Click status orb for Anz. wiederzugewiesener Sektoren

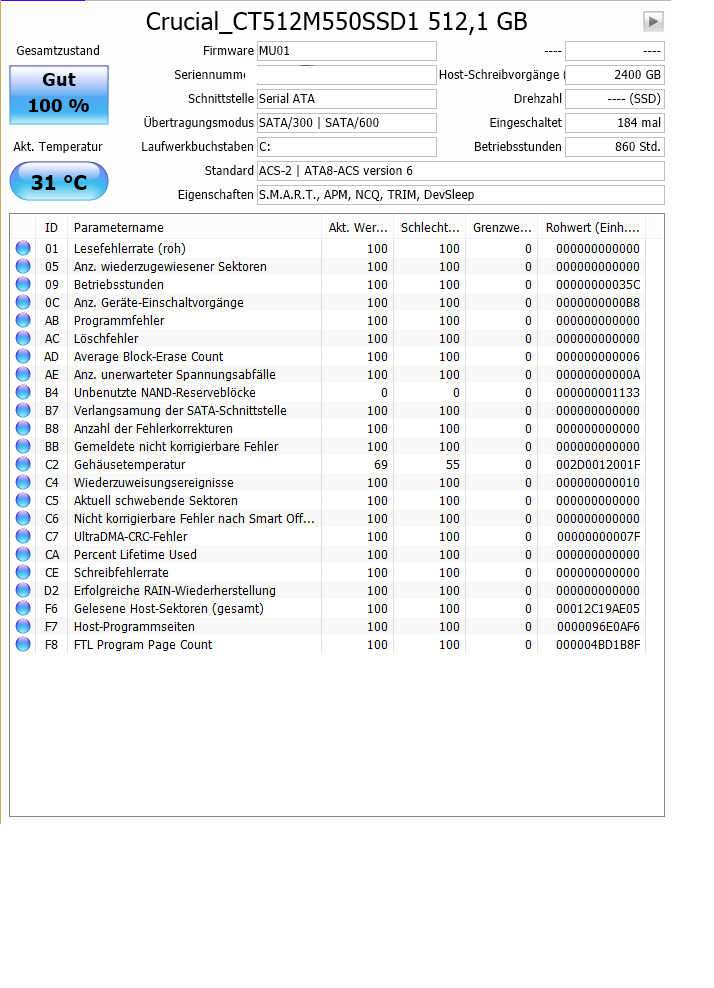23,266
